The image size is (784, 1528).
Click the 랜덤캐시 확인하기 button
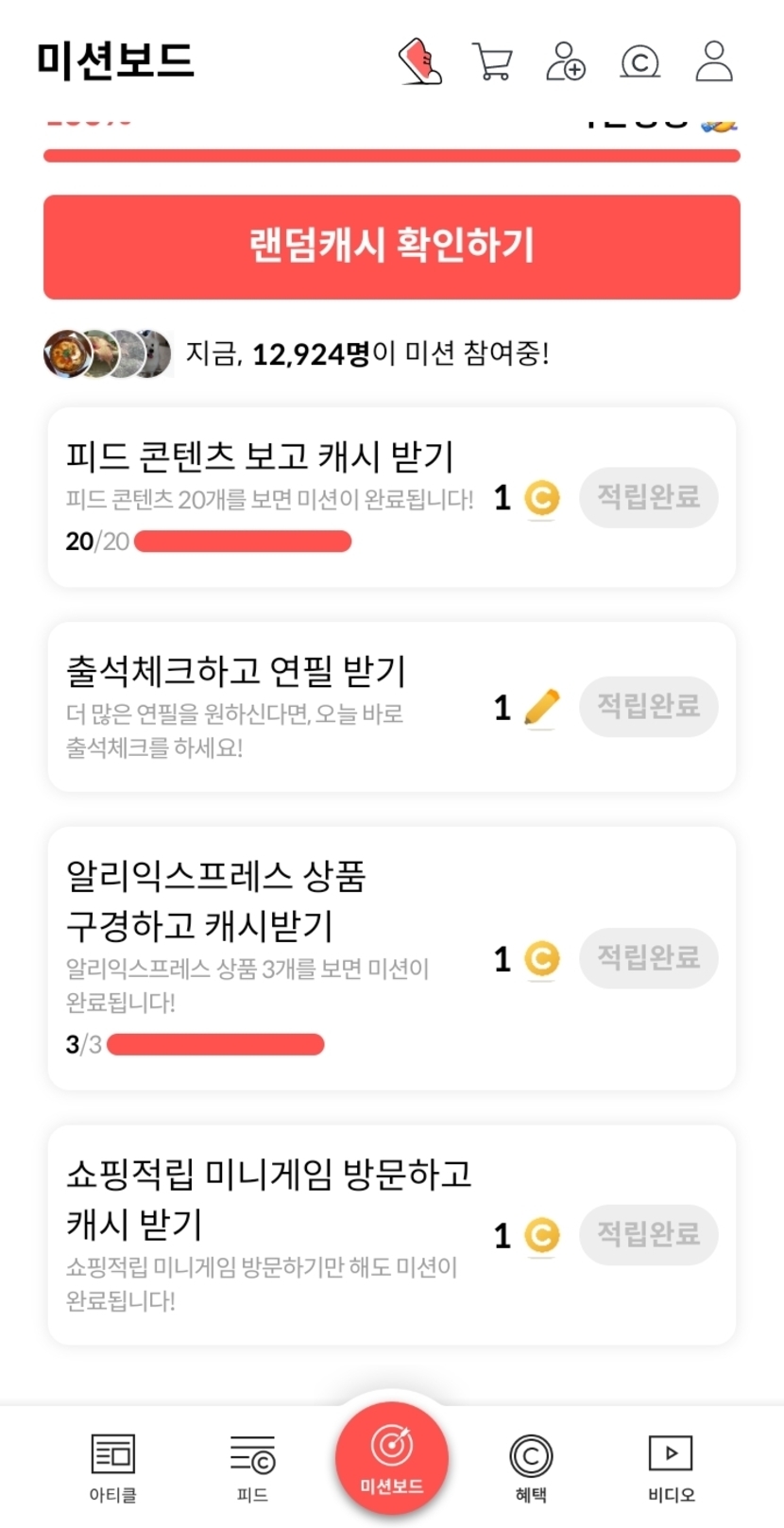pyautogui.click(x=392, y=247)
